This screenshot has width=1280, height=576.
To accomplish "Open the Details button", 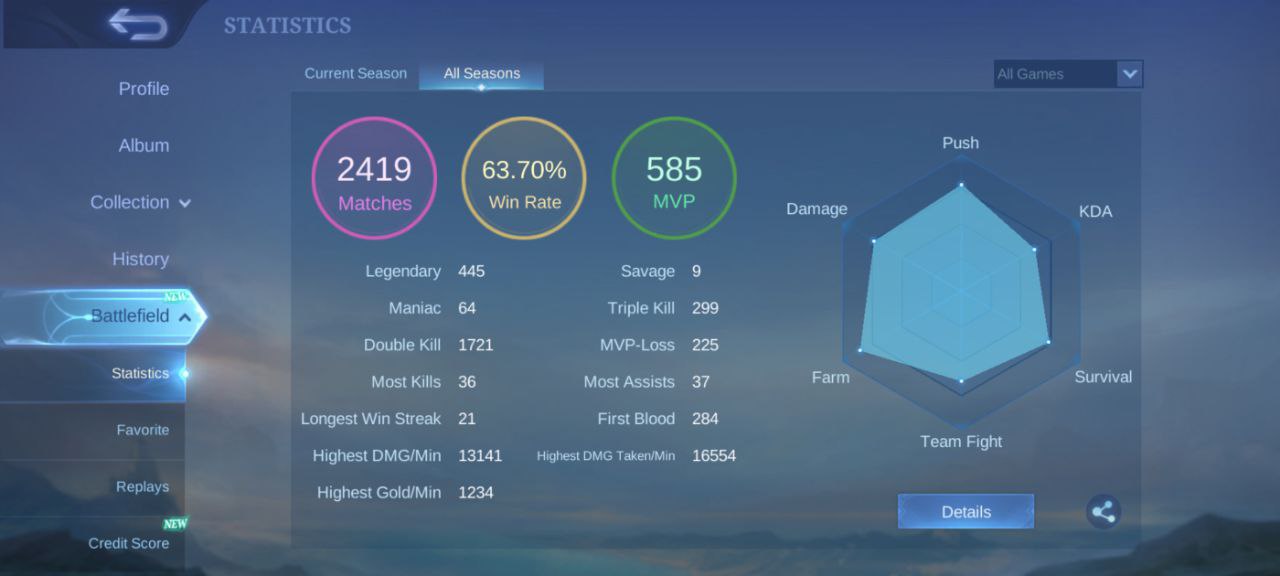I will pyautogui.click(x=966, y=511).
